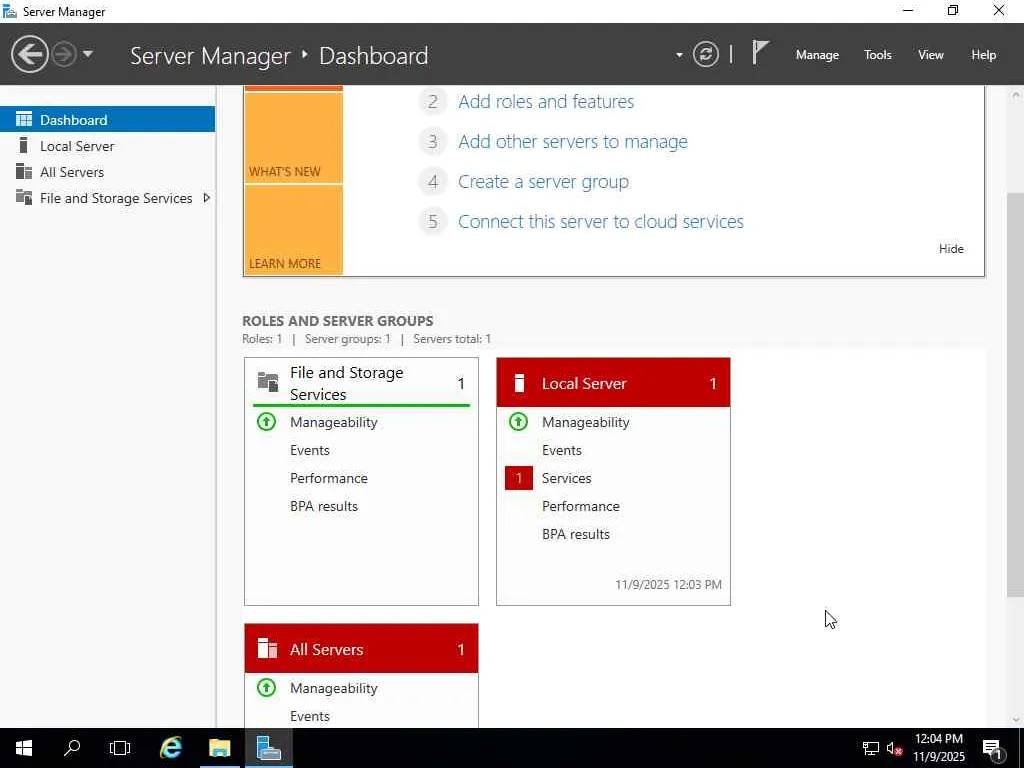Image resolution: width=1024 pixels, height=768 pixels.
Task: Click the vertical scrollbar thumb
Action: pyautogui.click(x=1015, y=394)
